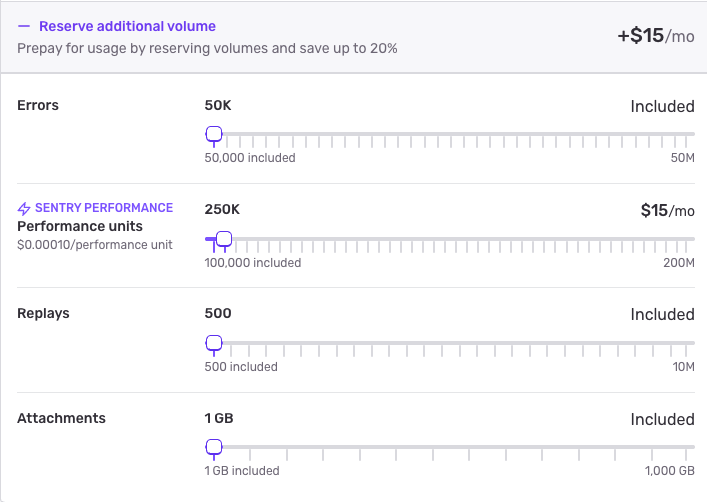Screen dimensions: 707x502
Task: Click the 1,000 GB maximum label
Action: pyautogui.click(x=670, y=470)
